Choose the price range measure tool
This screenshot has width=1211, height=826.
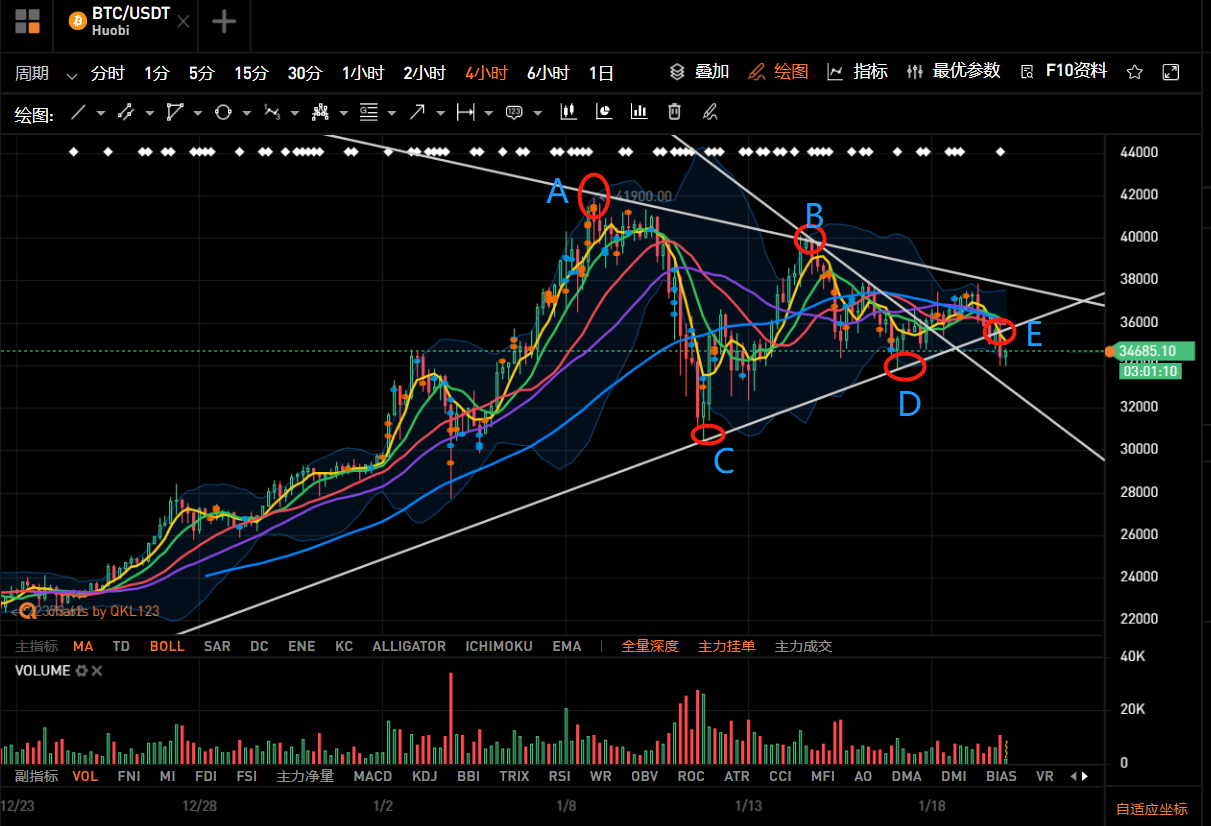465,113
